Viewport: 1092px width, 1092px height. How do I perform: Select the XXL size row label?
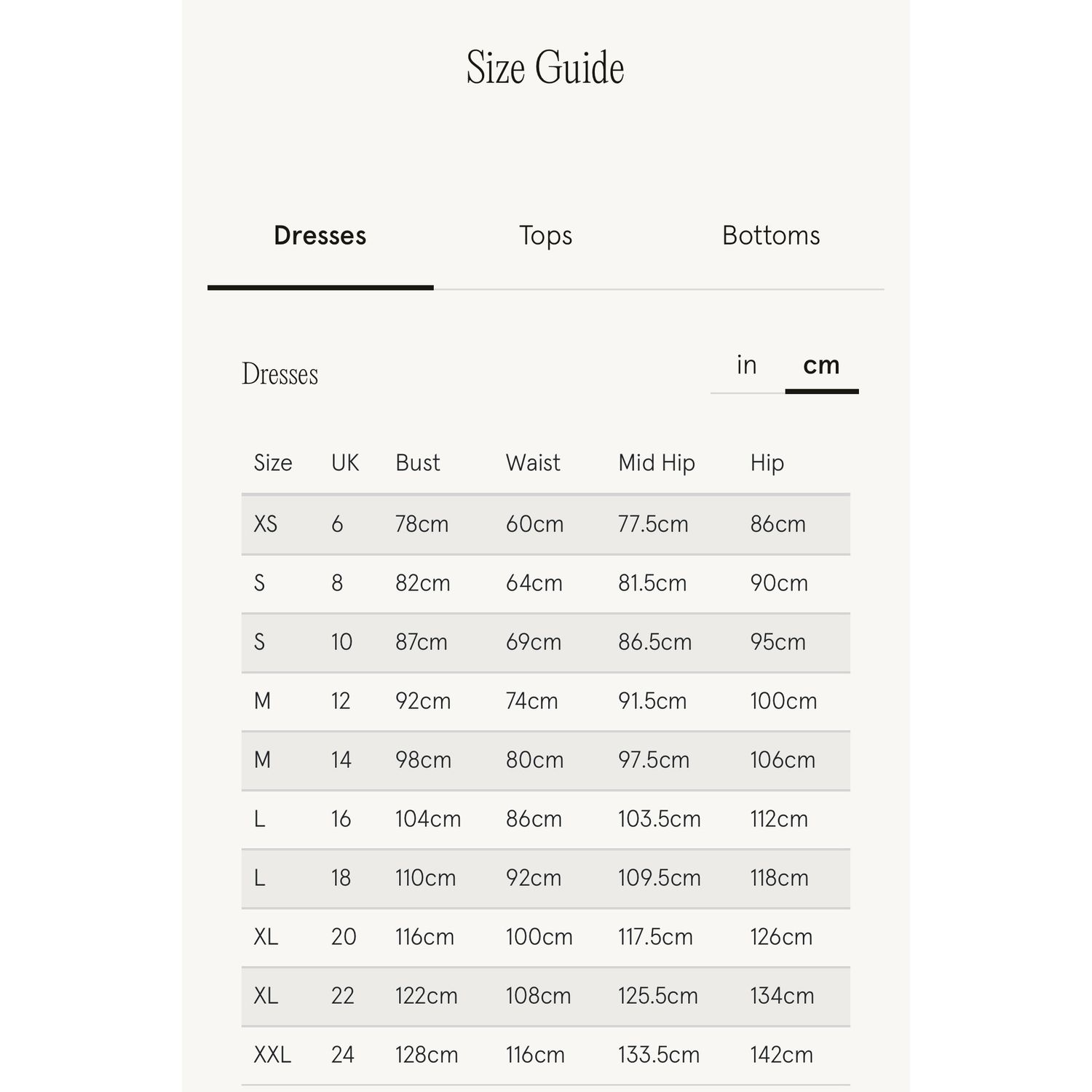coord(272,1055)
